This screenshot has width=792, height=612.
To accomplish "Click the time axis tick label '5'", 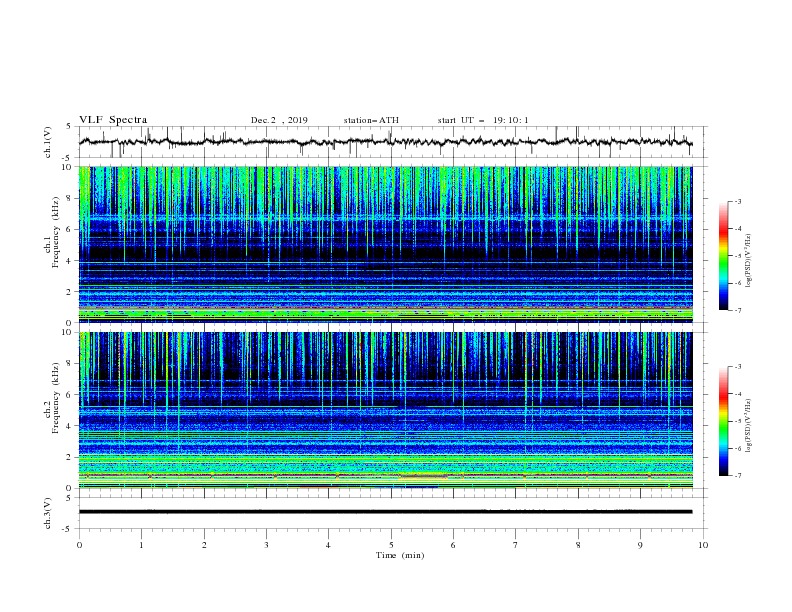I will [391, 545].
